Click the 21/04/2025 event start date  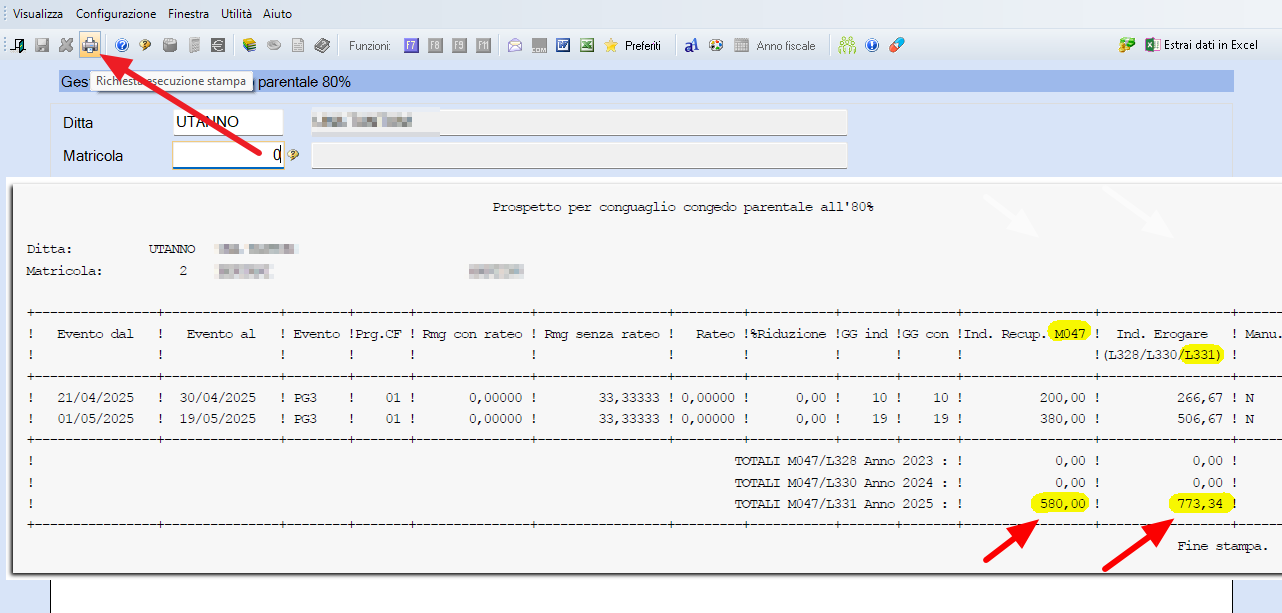tap(95, 397)
